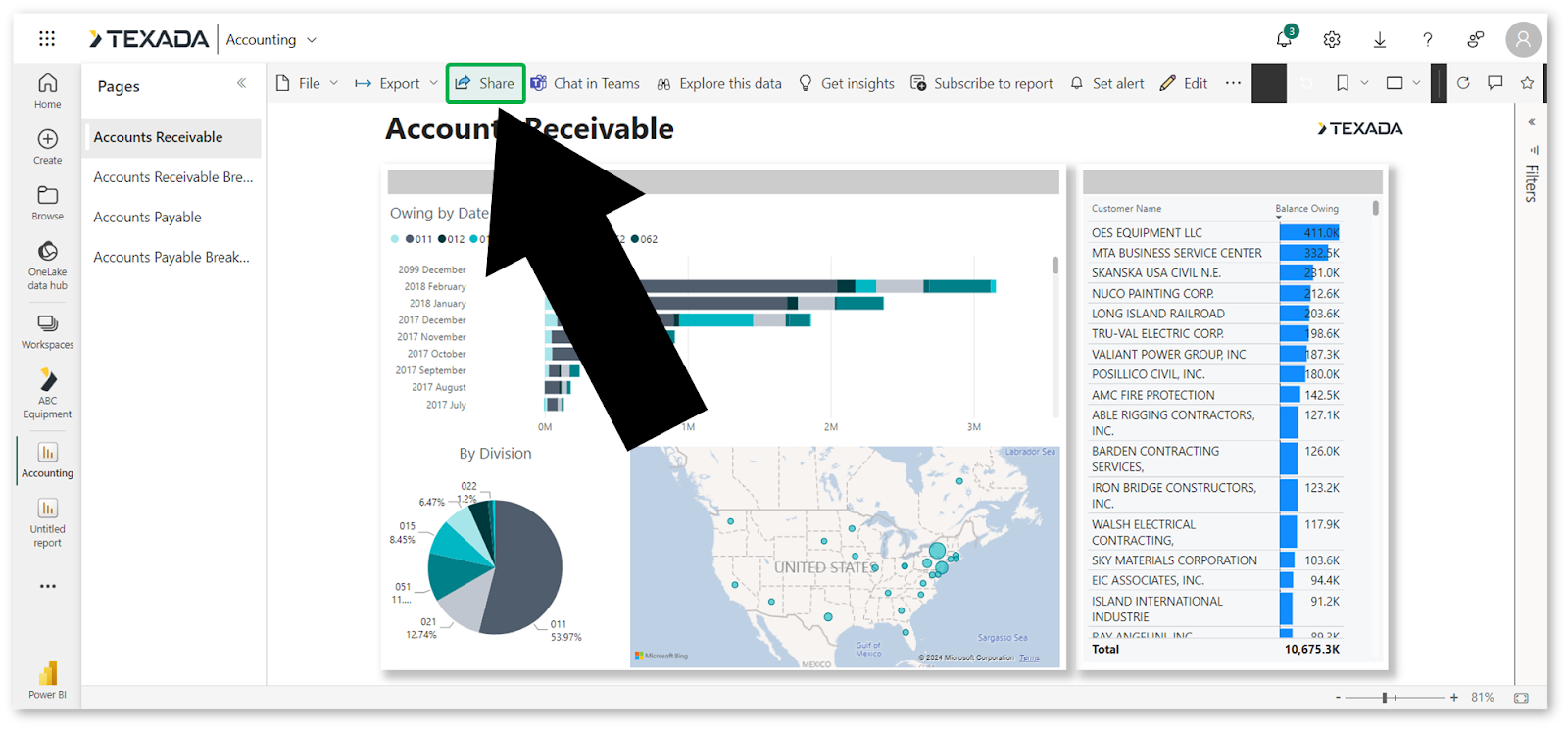Image resolution: width=1568 pixels, height=730 pixels.
Task: Adjust the zoom slider handle
Action: 1385,698
